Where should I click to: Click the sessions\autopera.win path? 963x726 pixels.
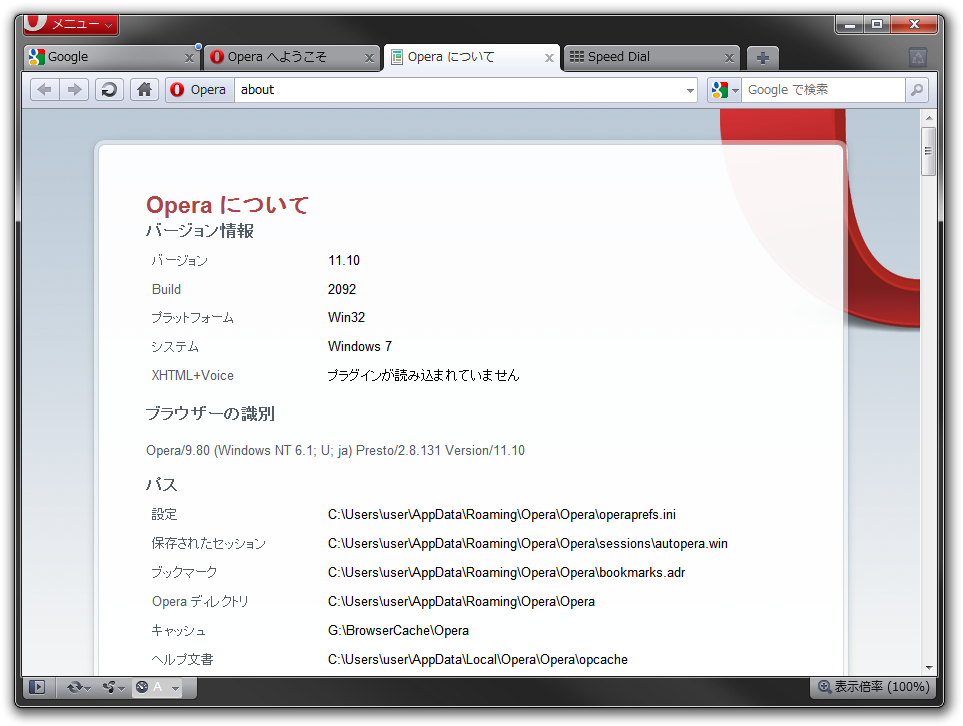pyautogui.click(x=528, y=544)
